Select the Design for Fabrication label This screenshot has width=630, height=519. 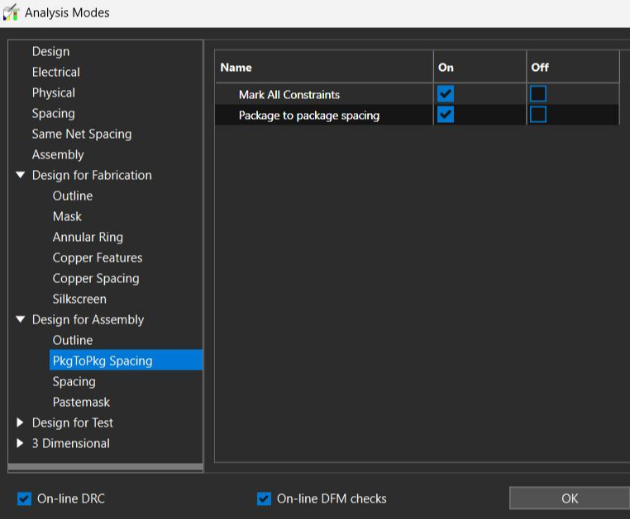[x=92, y=175]
